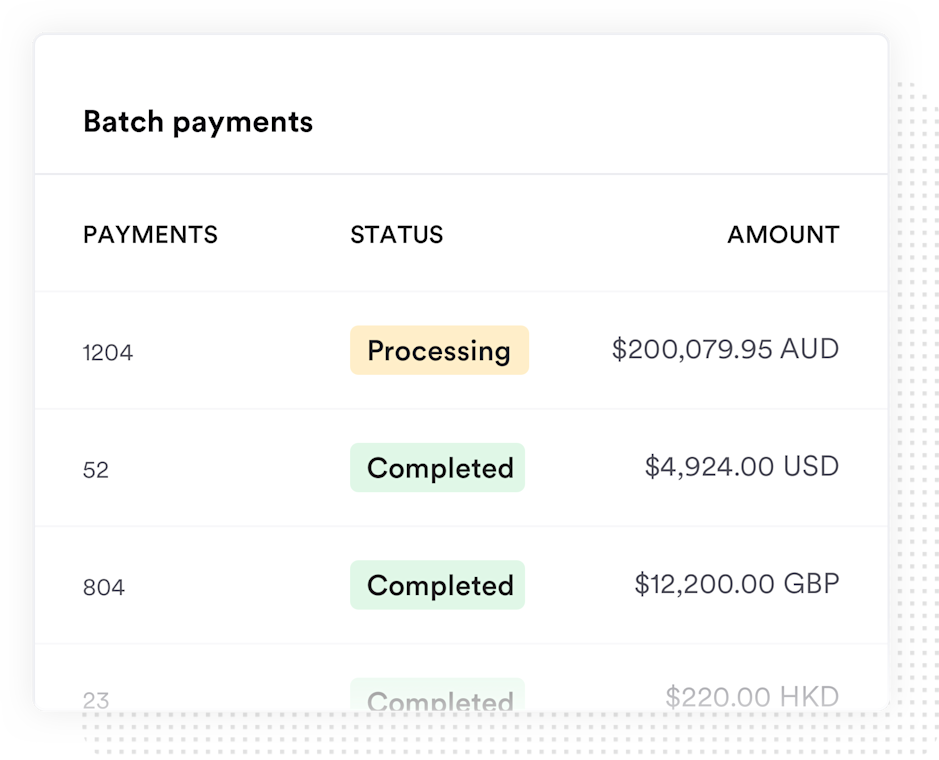The image size is (939, 760).
Task: Click empty space in the AUD row
Action: pyautogui.click(x=240, y=350)
